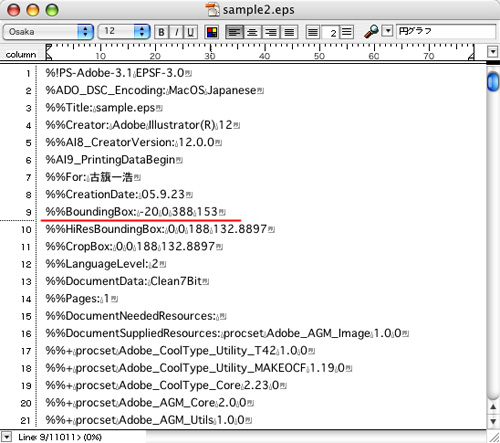Toggle Underline text formatting
The width and height of the screenshot is (500, 443).
click(x=190, y=32)
